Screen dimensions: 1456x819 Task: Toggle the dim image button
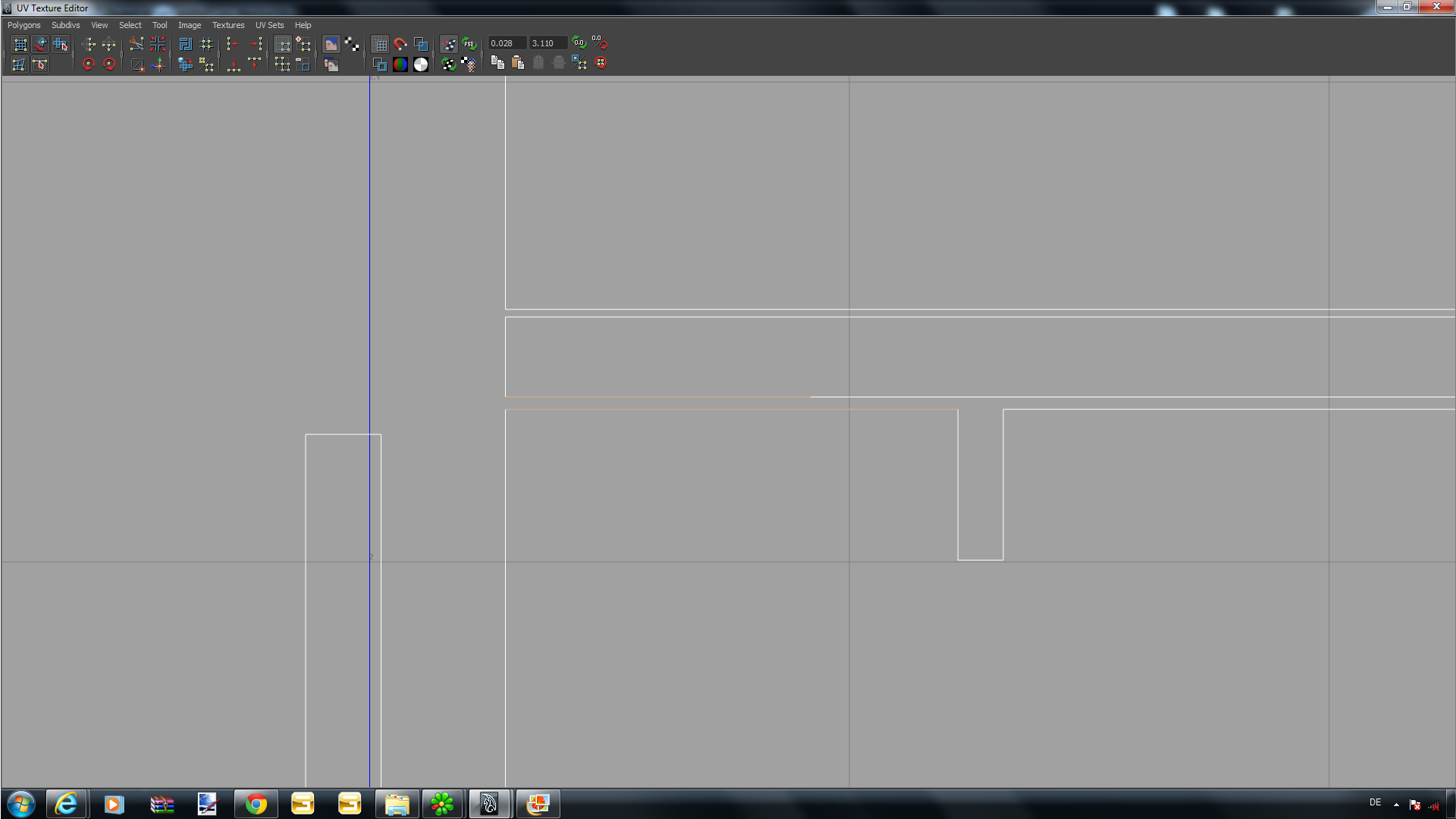pos(331,64)
